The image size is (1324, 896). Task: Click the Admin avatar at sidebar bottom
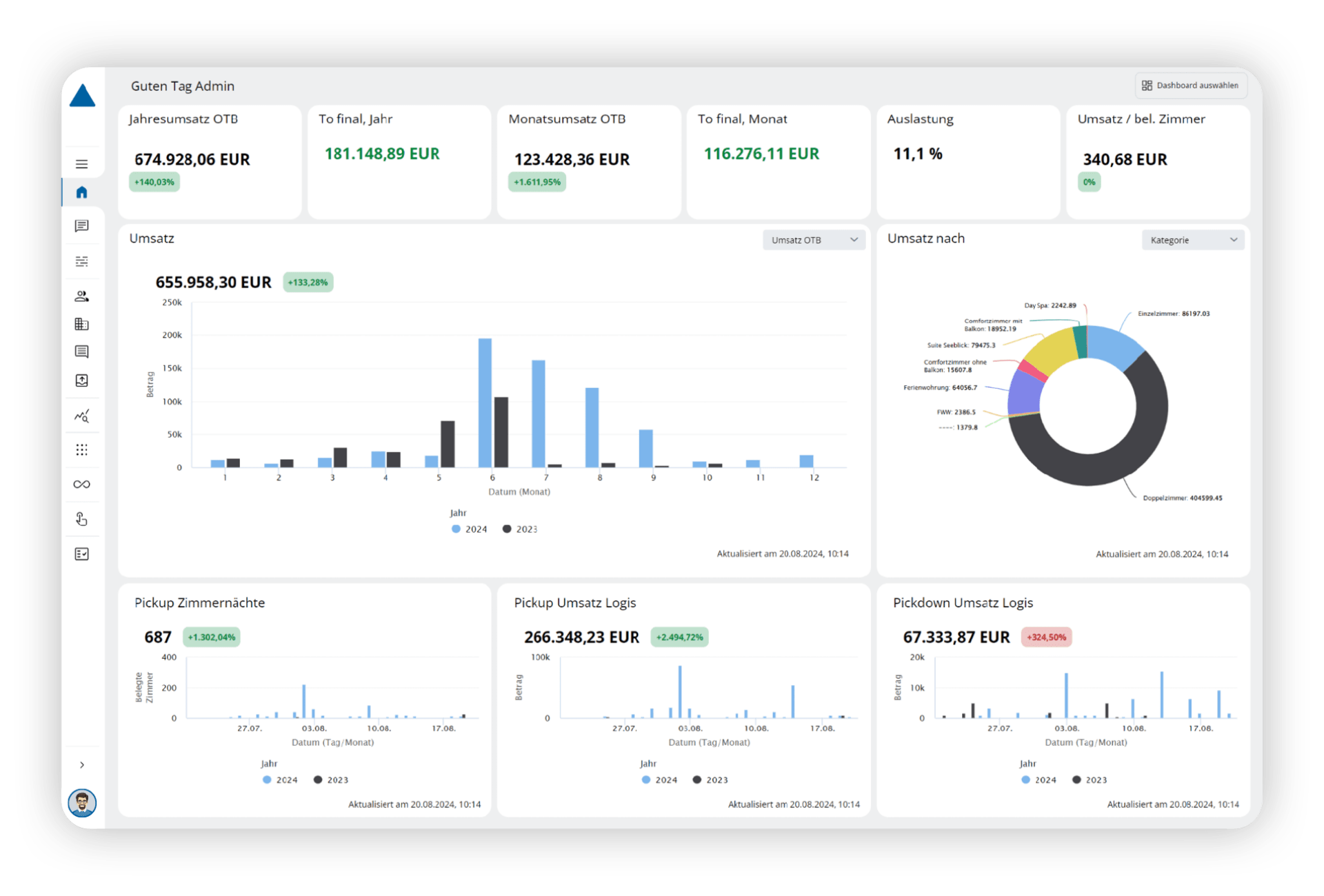pyautogui.click(x=82, y=803)
